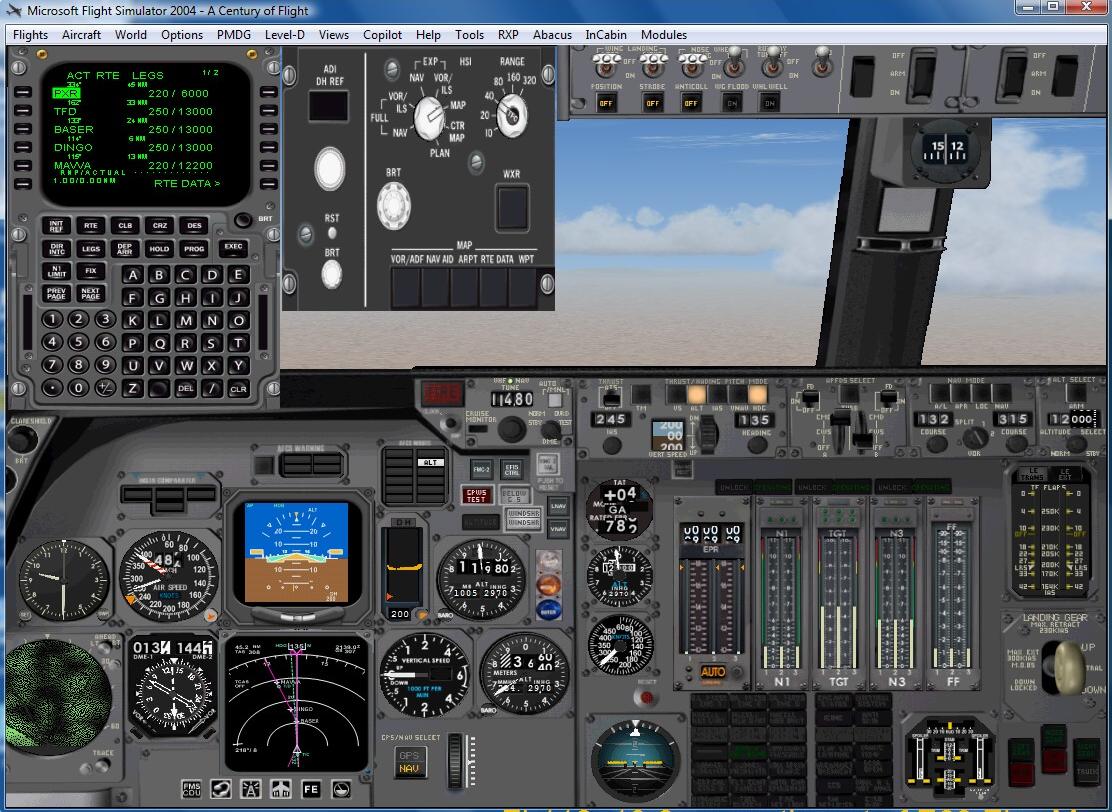Flip the left flight director FD switch
Viewport: 1112px width, 812px height.
[x=809, y=399]
